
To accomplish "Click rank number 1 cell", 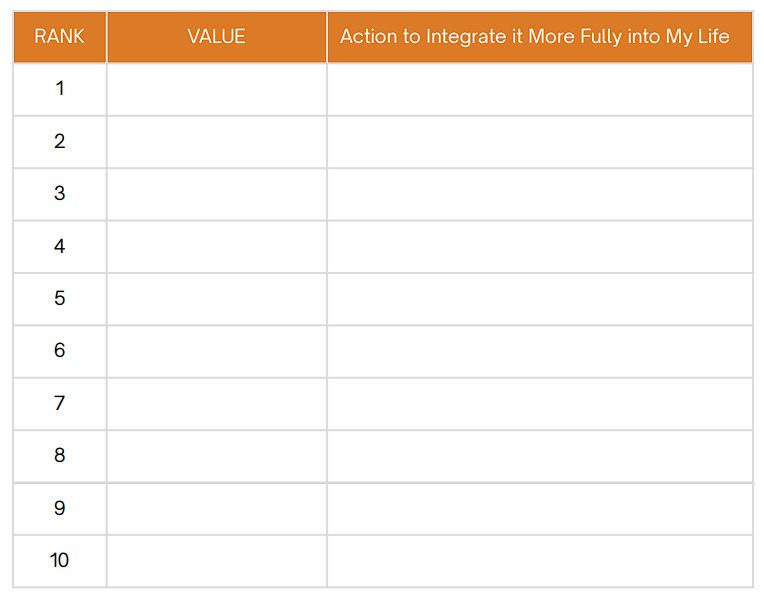I will pyautogui.click(x=59, y=89).
